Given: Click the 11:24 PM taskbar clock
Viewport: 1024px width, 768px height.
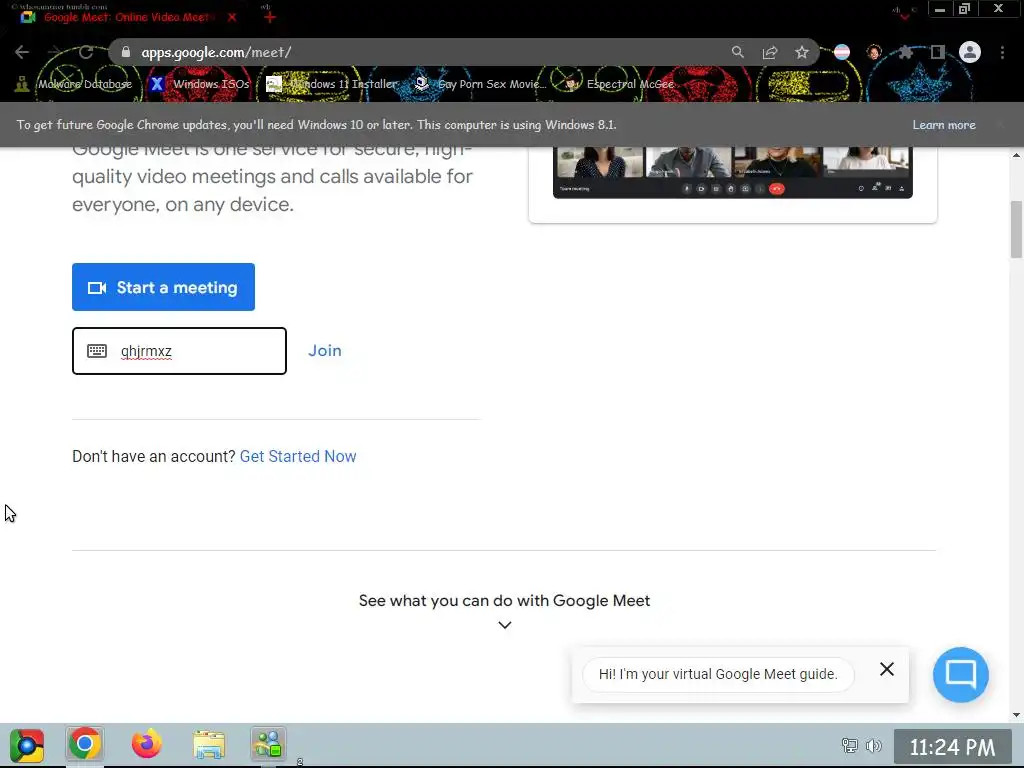Looking at the screenshot, I should tap(952, 747).
